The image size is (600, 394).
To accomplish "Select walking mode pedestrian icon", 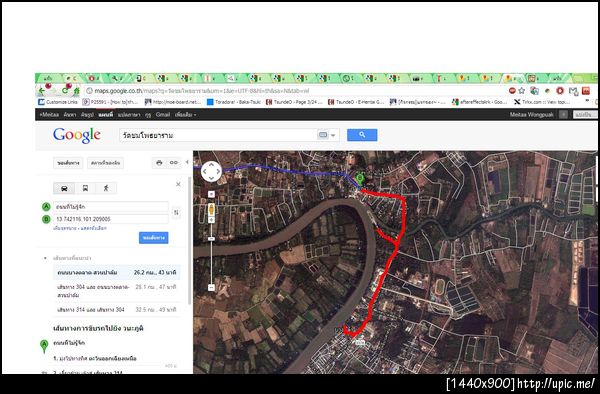I will [106, 188].
